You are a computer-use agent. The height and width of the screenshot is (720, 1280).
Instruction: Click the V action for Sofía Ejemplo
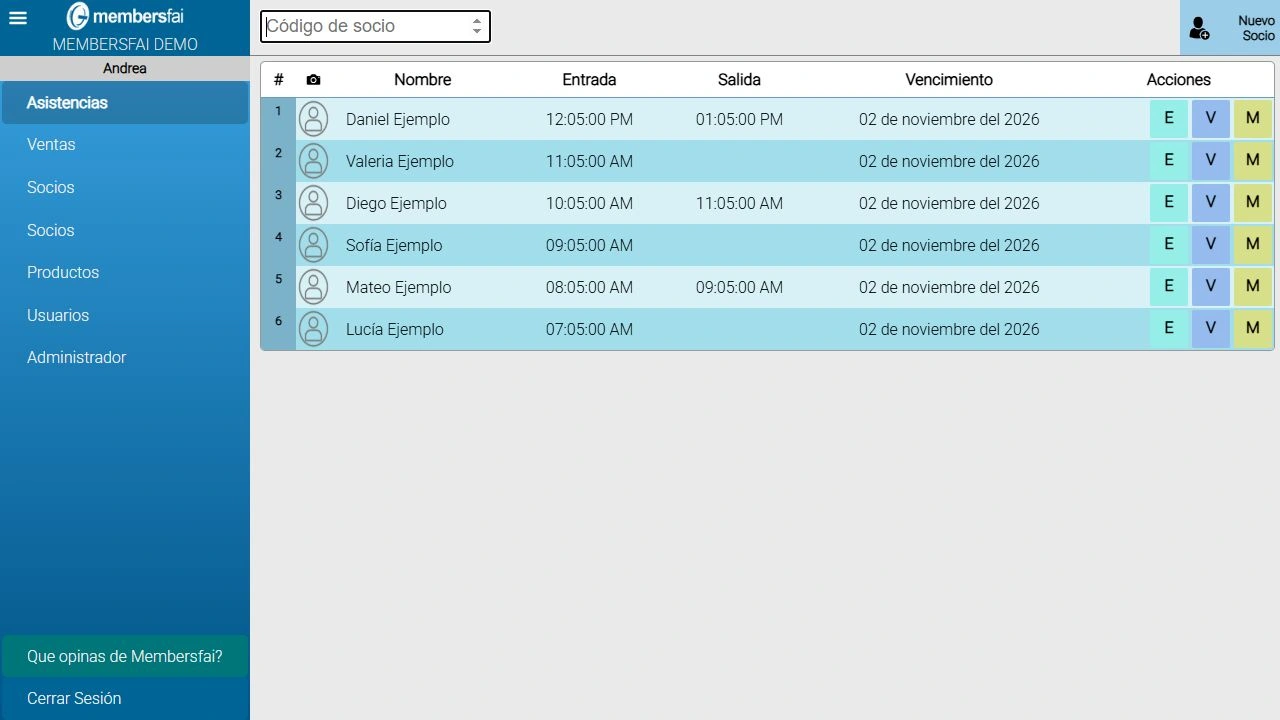click(1210, 245)
